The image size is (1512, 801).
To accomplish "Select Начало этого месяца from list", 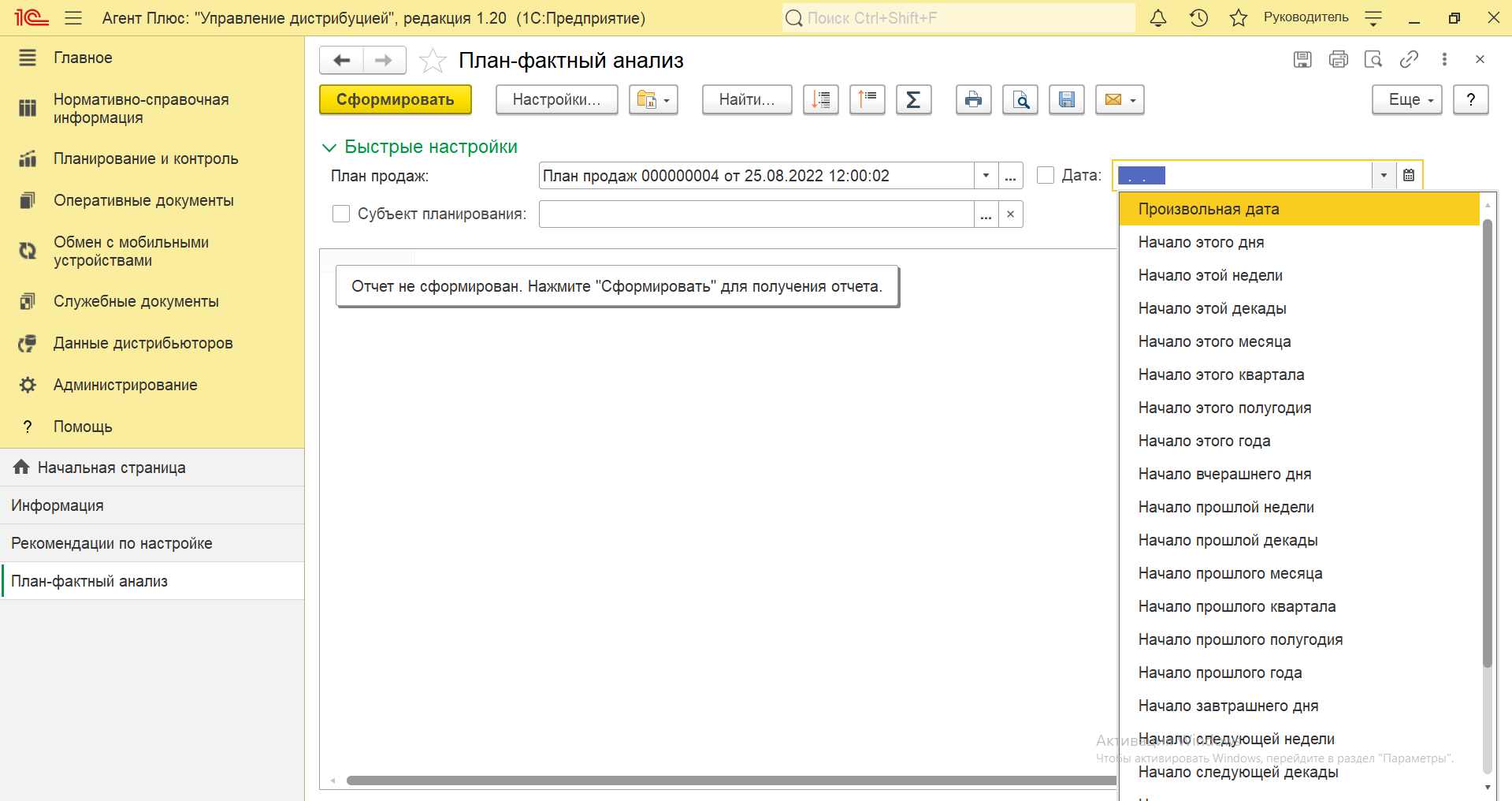I will [1214, 341].
